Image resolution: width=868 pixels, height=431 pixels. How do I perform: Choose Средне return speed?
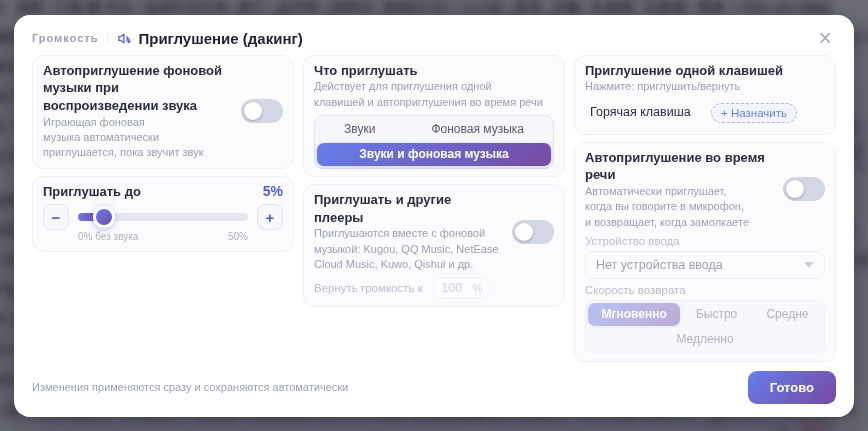(787, 314)
